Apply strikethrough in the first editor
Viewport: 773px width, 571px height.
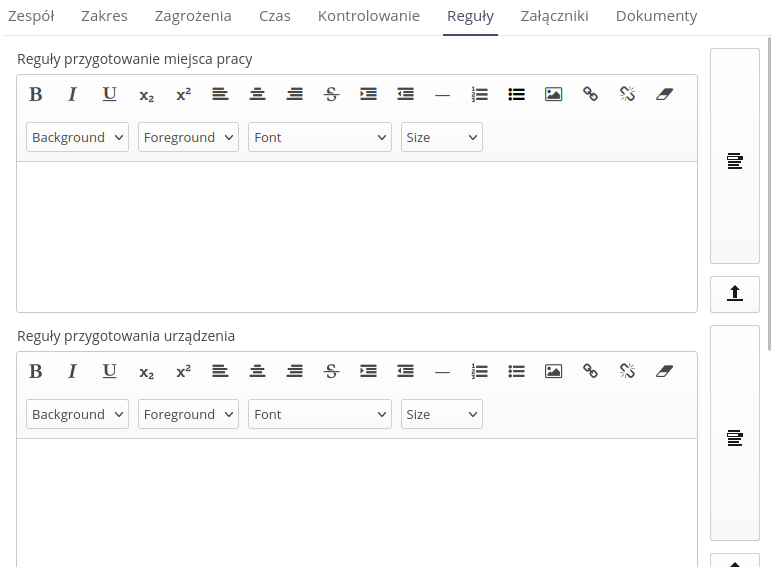click(x=331, y=94)
